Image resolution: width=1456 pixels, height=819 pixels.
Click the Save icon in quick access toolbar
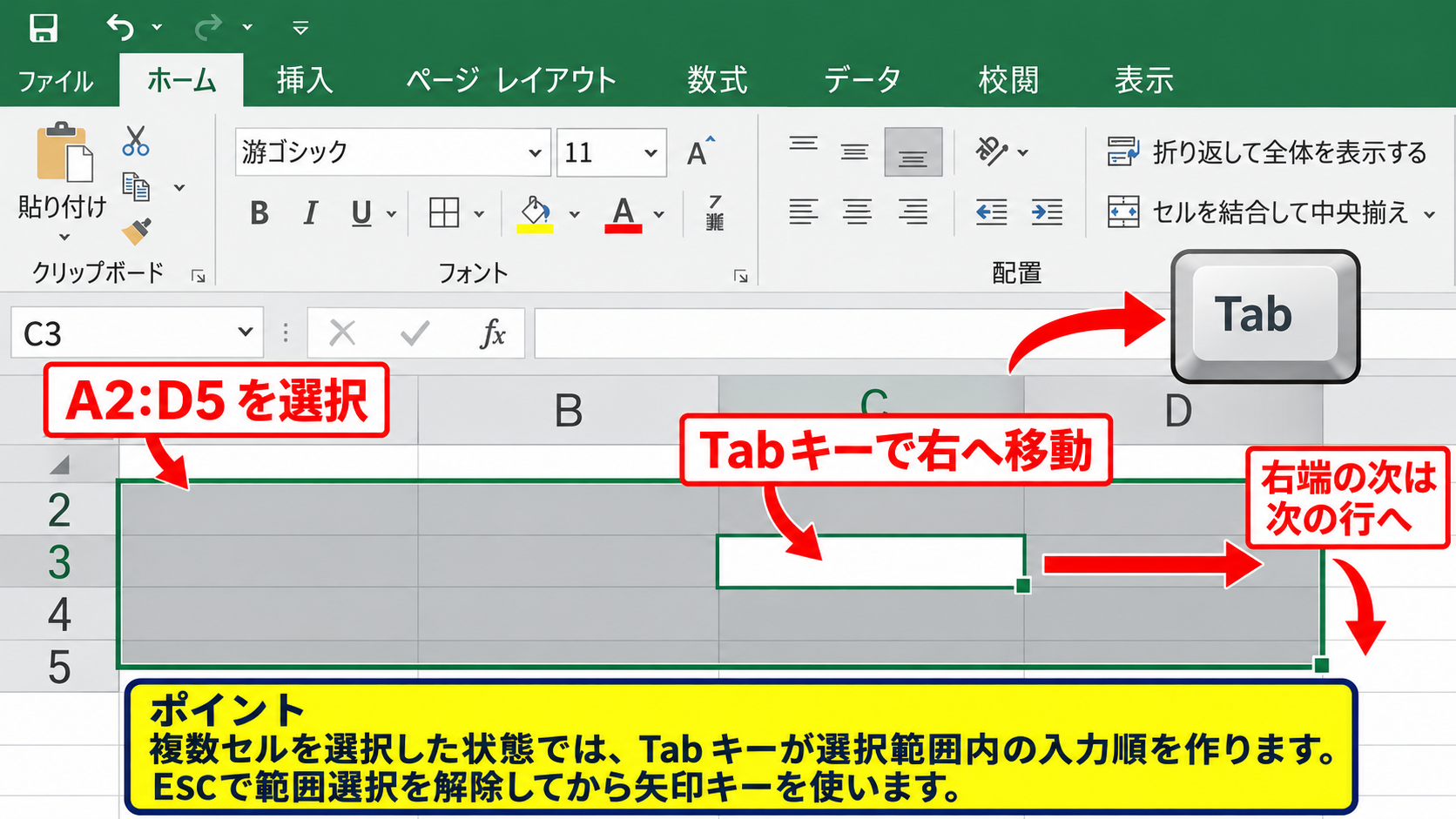pos(43,28)
